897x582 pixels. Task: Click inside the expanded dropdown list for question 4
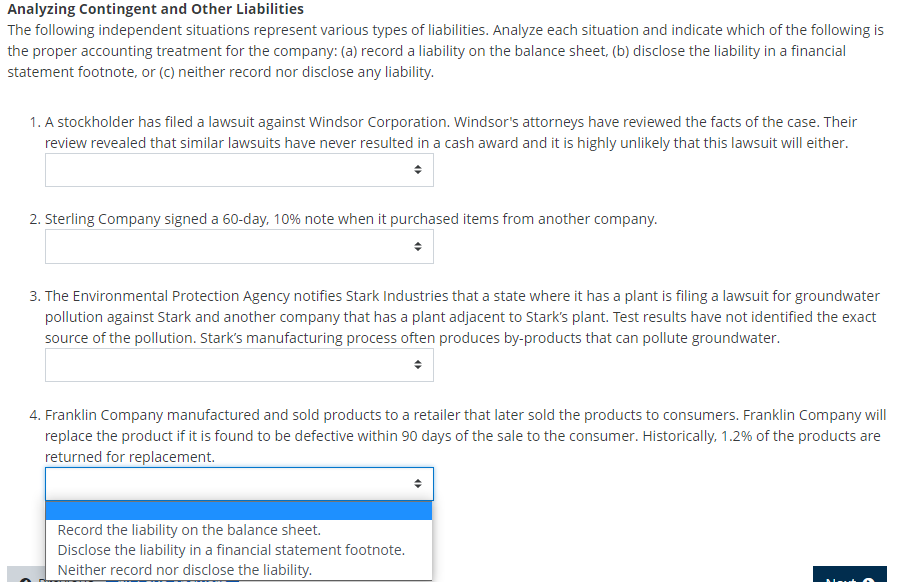(x=238, y=540)
